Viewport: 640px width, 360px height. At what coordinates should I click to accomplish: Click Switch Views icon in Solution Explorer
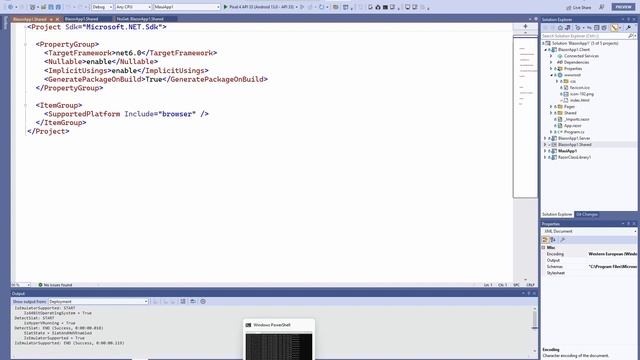coord(567,28)
